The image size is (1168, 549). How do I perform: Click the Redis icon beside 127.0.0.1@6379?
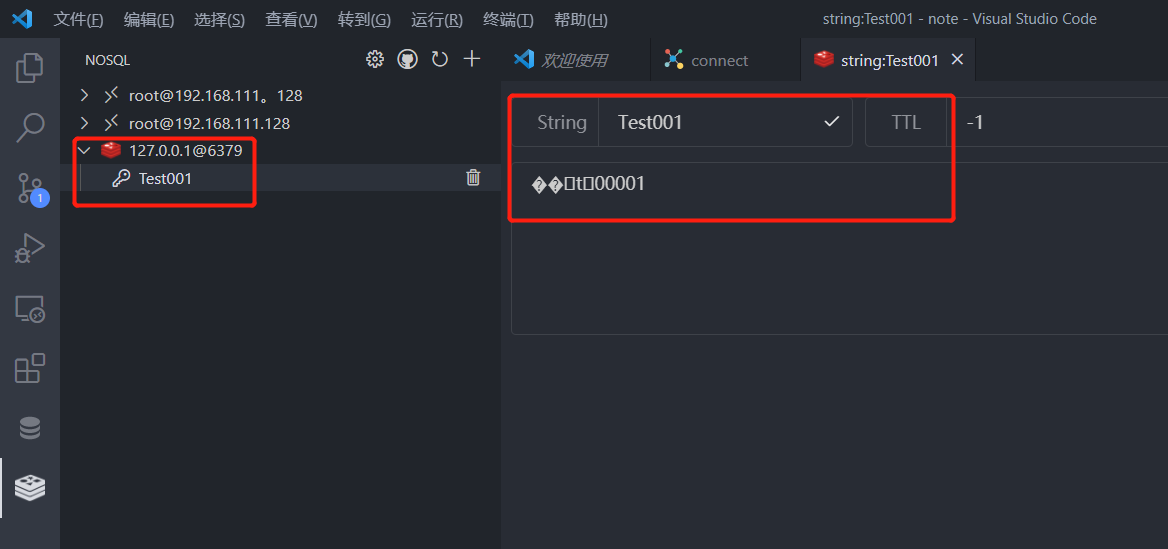point(111,150)
